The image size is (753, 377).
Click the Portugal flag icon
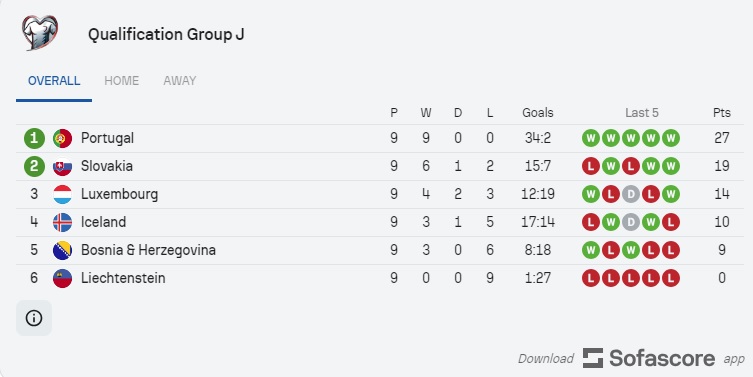pyautogui.click(x=62, y=138)
